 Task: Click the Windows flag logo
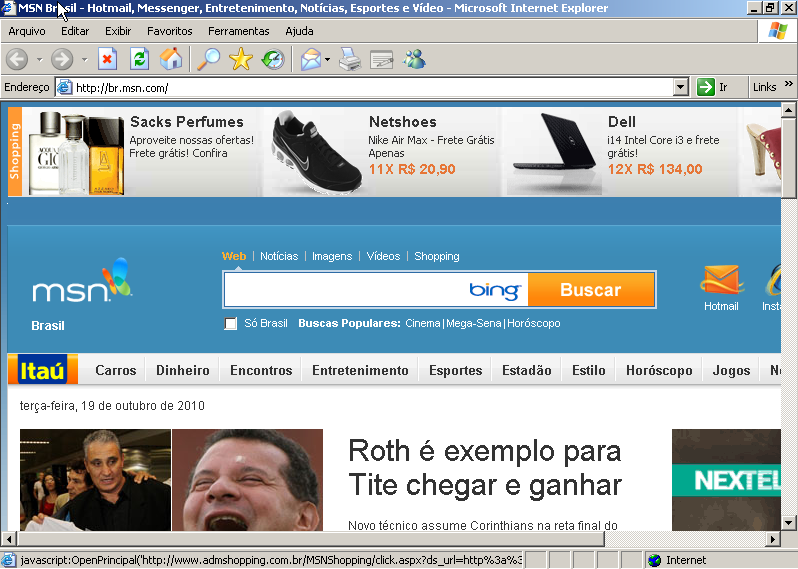777,31
